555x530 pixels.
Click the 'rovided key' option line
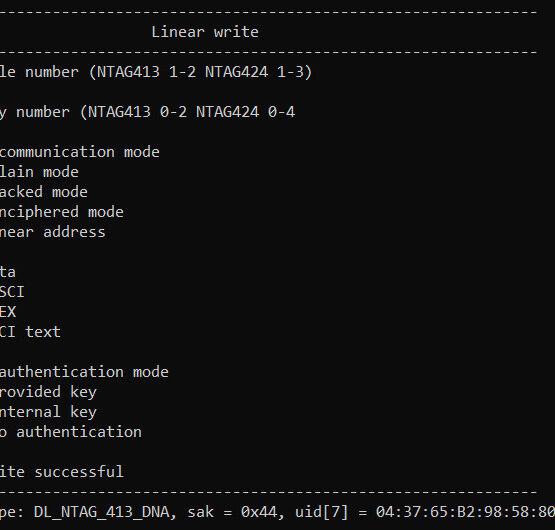click(48, 392)
